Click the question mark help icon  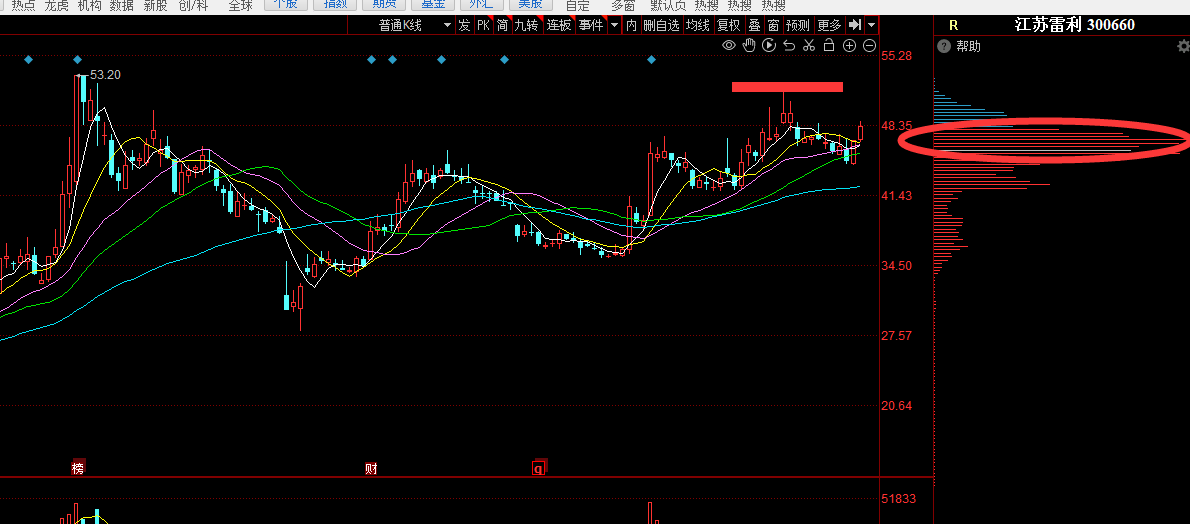pyautogui.click(x=943, y=46)
